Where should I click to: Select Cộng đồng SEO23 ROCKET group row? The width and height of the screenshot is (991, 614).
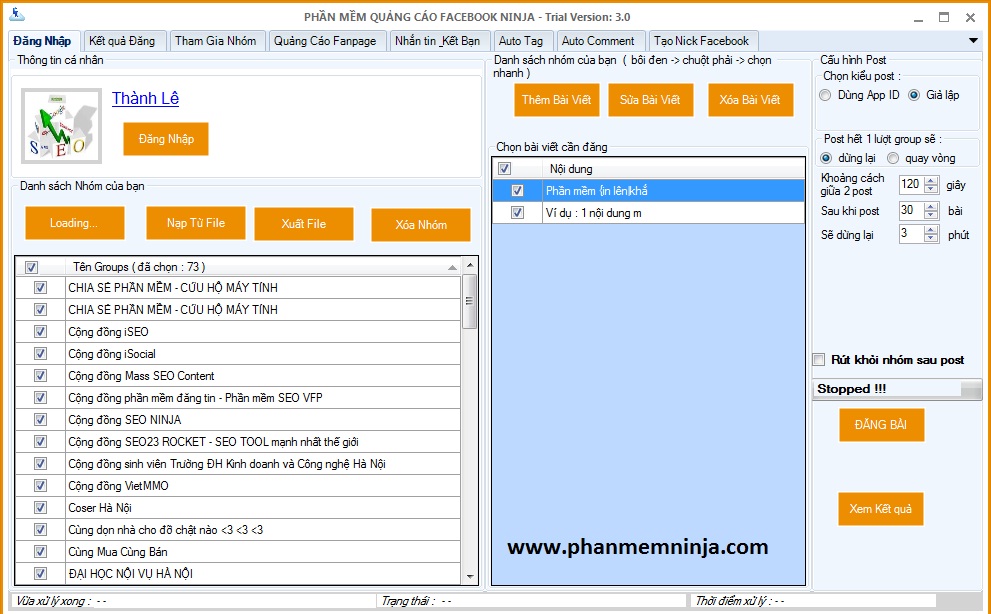tap(263, 441)
